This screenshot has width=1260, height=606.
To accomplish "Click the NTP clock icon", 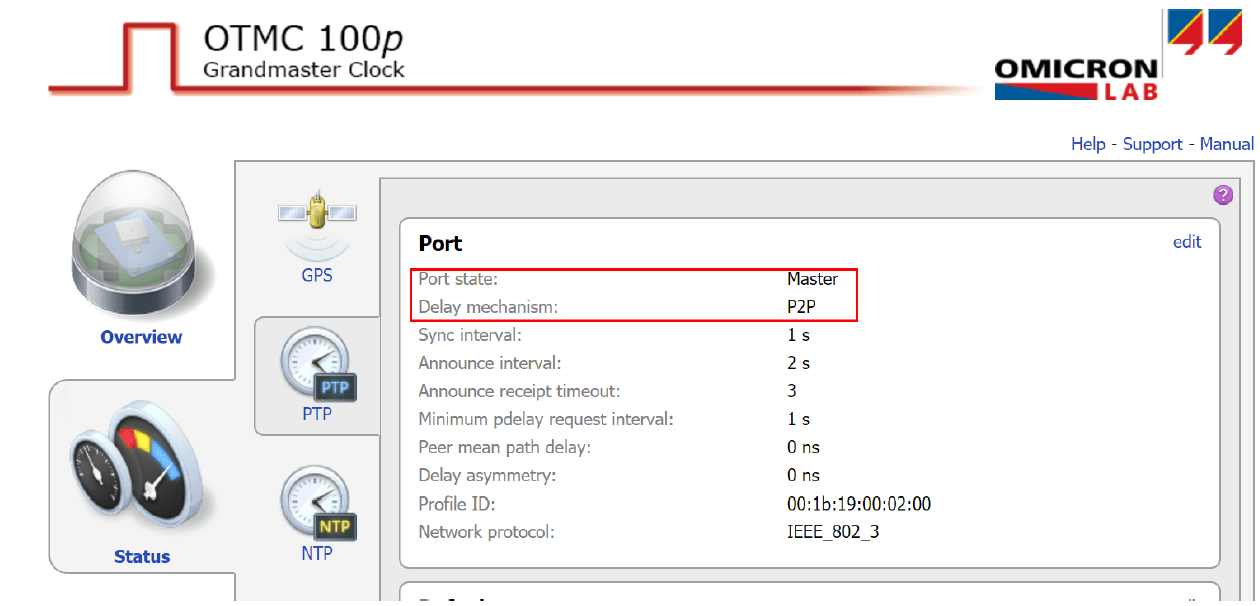I will tap(317, 500).
